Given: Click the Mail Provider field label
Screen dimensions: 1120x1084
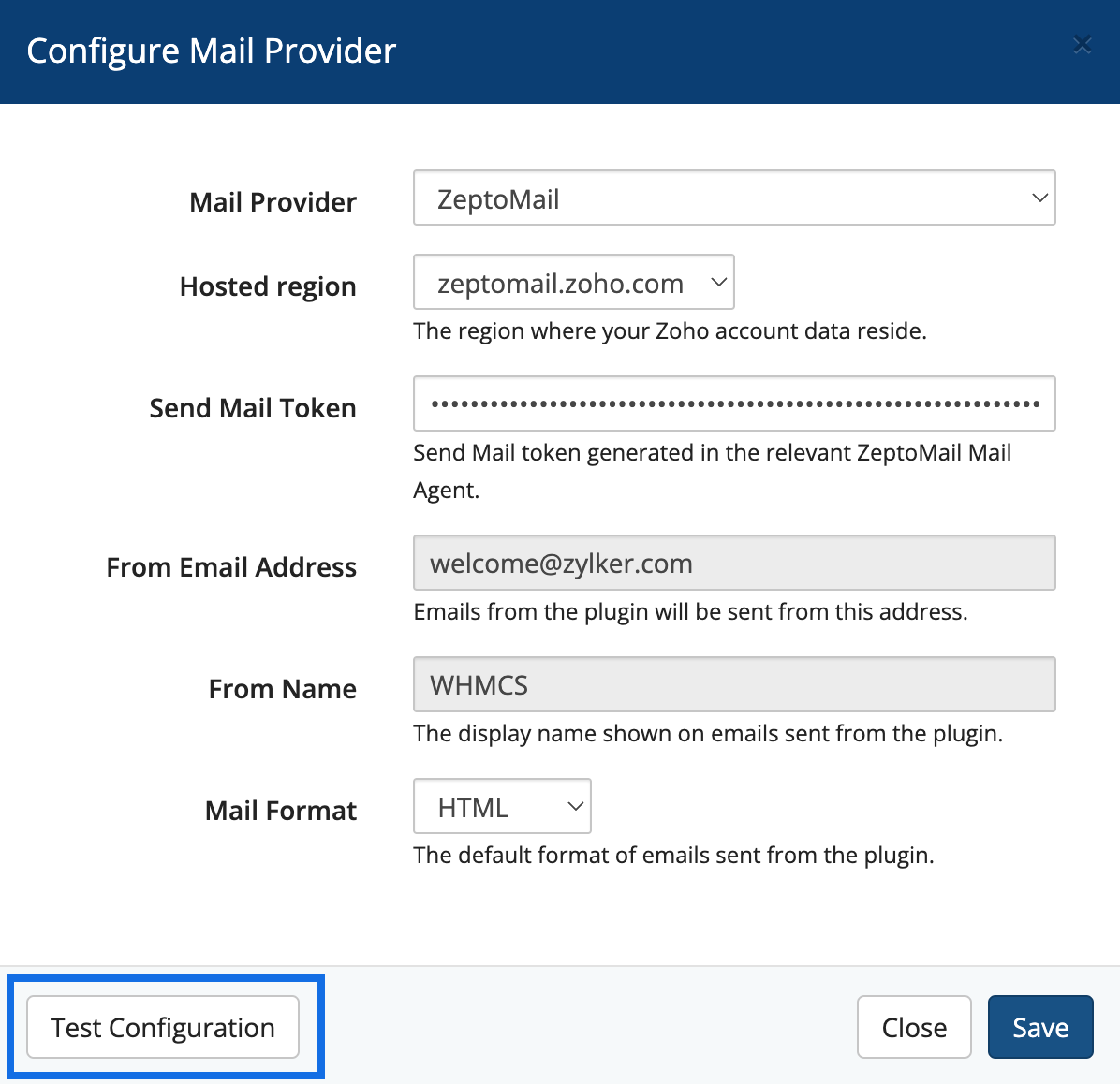Looking at the screenshot, I should (273, 202).
